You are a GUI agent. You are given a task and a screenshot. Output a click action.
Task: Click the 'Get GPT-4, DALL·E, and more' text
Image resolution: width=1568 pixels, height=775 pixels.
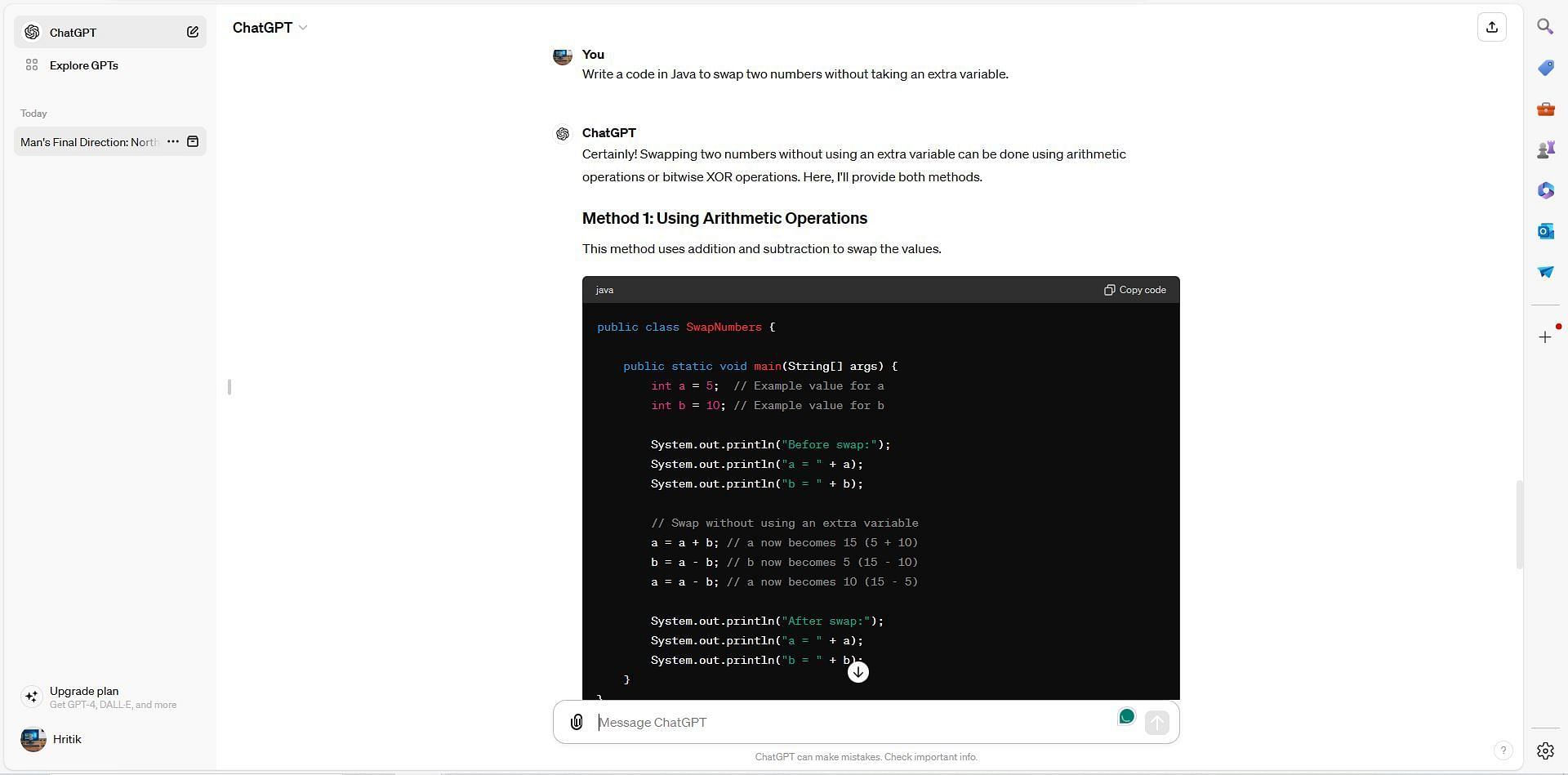(113, 705)
